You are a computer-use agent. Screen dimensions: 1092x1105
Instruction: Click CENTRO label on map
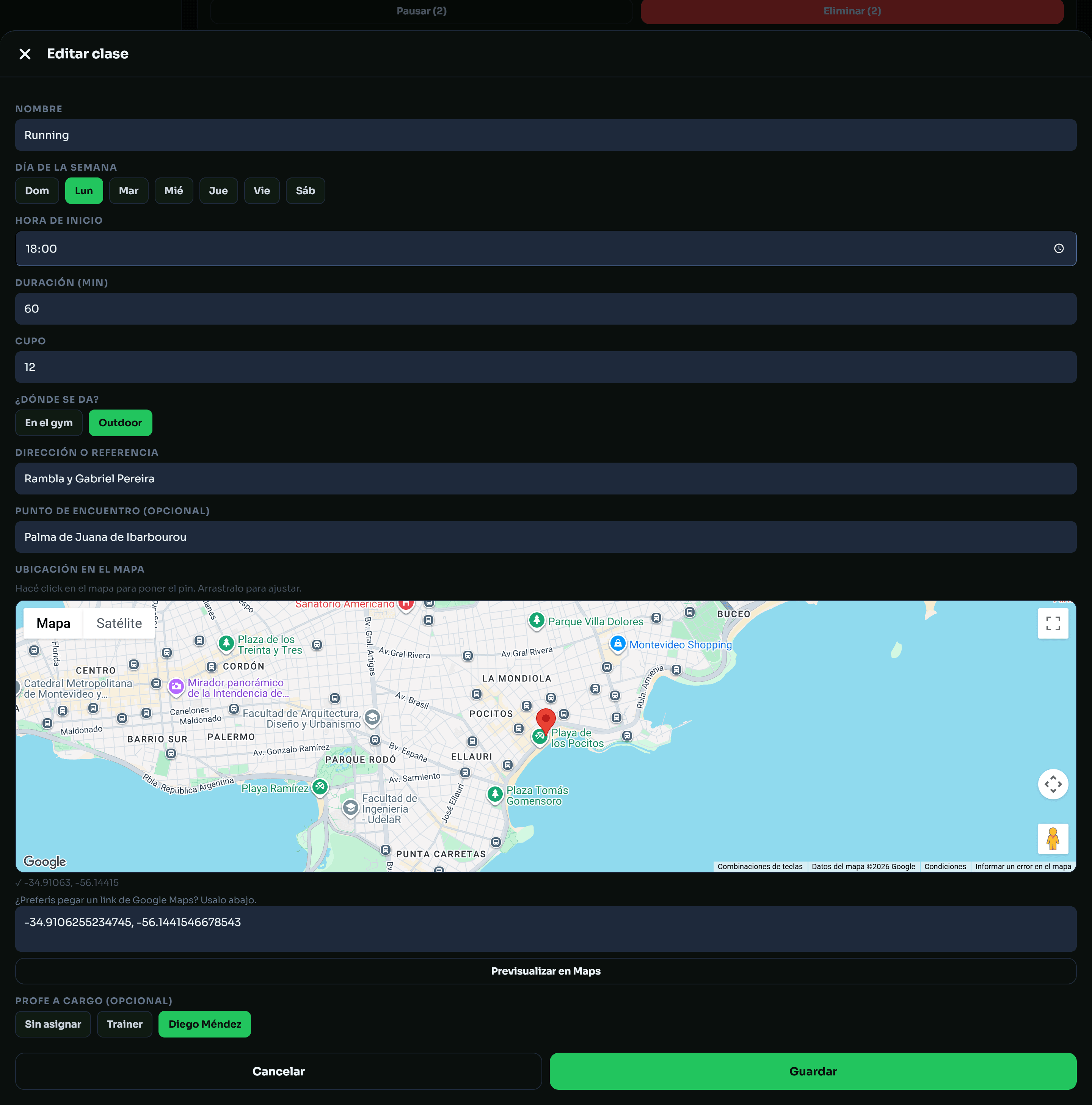point(96,670)
